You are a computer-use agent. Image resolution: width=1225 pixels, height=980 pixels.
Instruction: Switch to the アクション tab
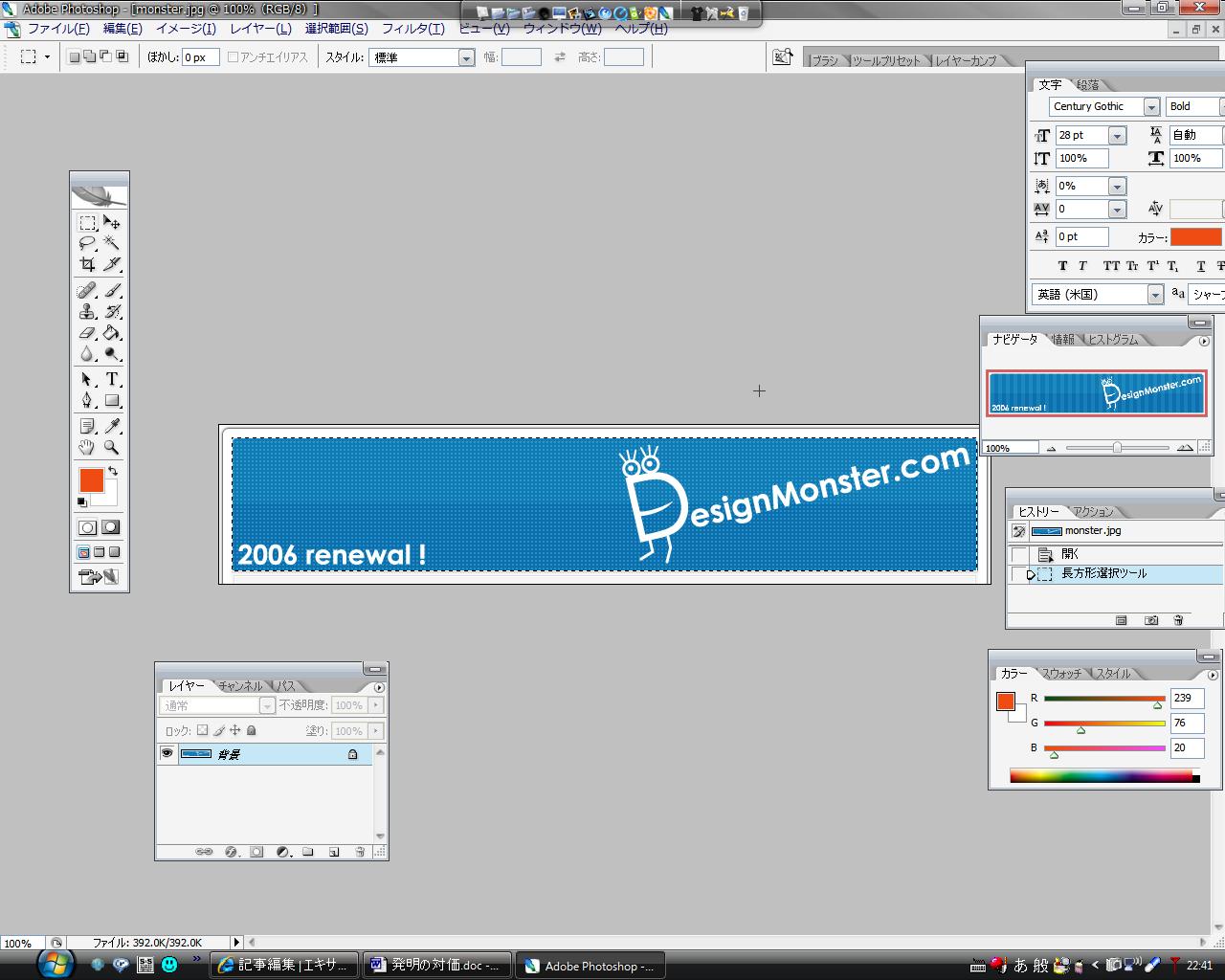1093,512
